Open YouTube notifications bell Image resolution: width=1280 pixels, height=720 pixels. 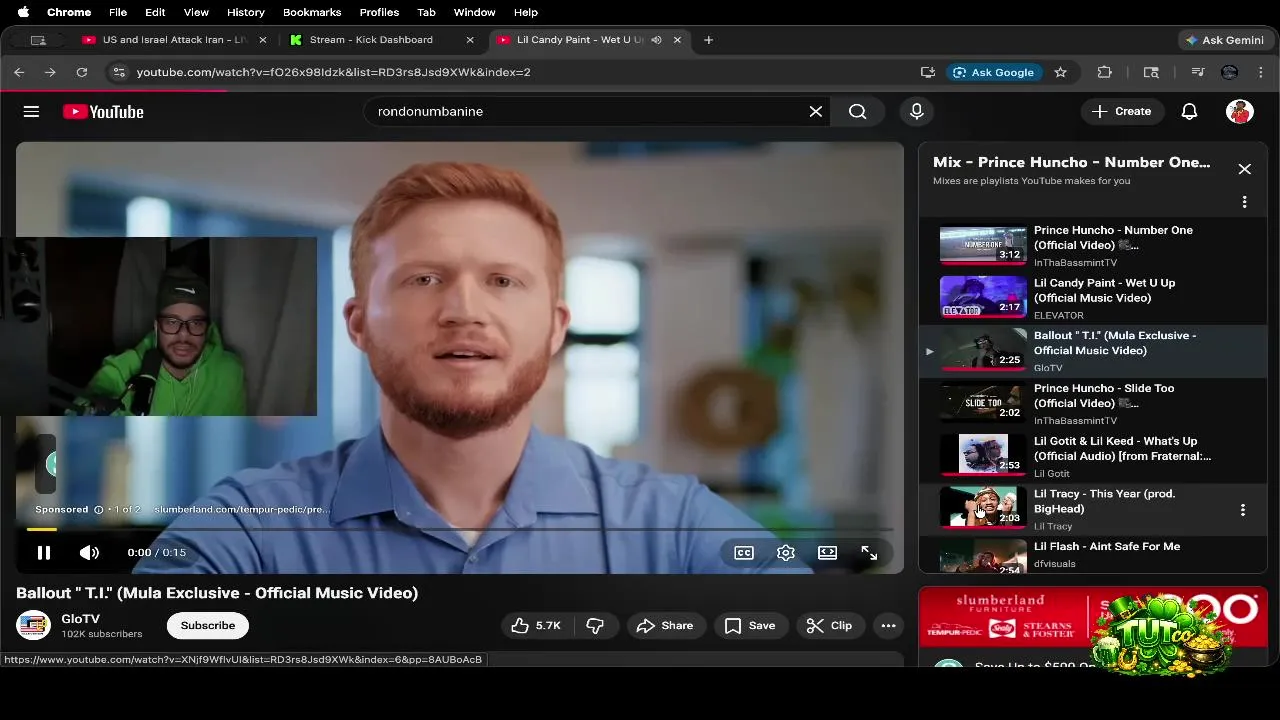point(1189,112)
